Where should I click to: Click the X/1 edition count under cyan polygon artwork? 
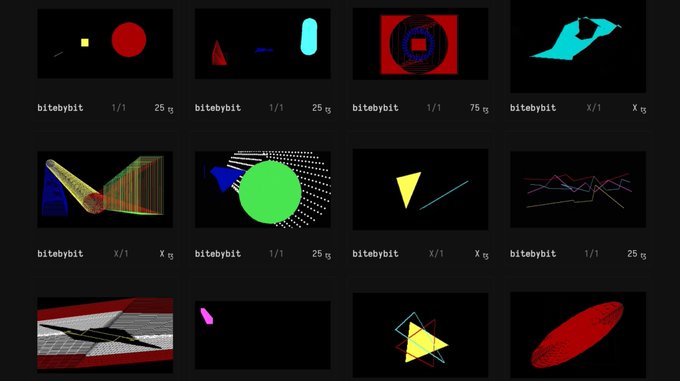tap(594, 107)
